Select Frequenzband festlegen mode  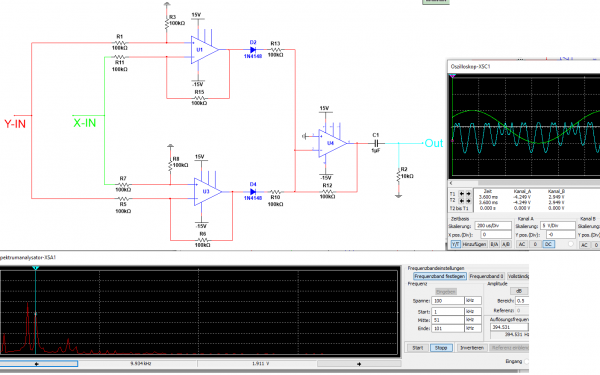[440, 276]
